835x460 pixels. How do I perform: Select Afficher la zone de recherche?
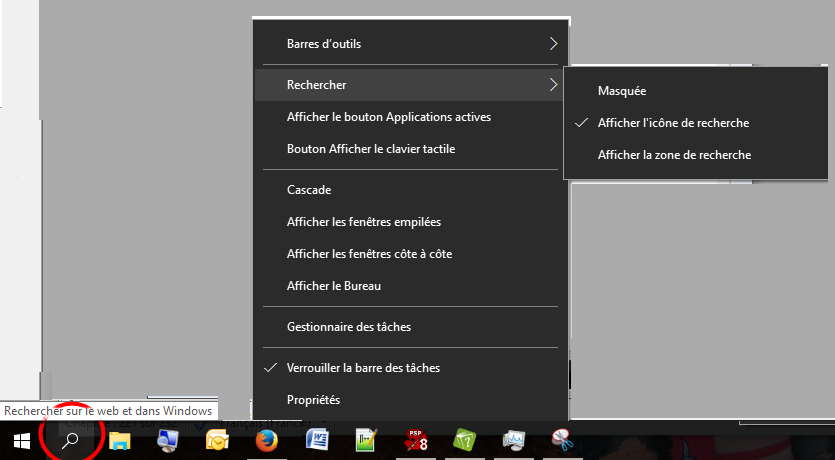(674, 155)
